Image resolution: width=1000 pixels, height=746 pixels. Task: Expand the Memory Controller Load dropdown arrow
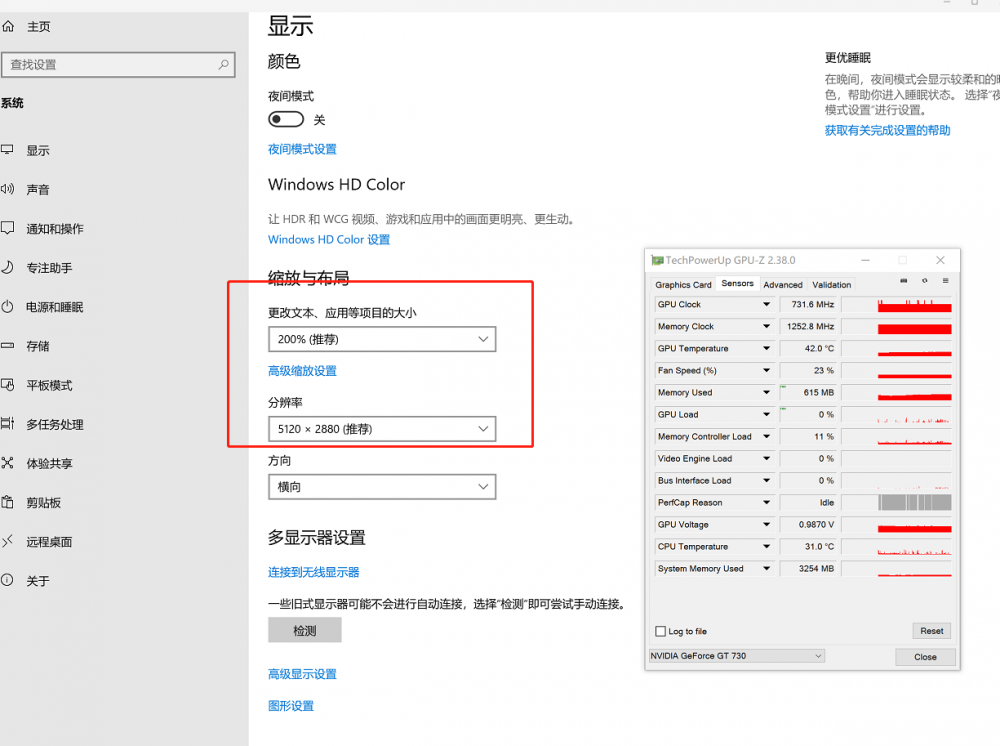[767, 437]
